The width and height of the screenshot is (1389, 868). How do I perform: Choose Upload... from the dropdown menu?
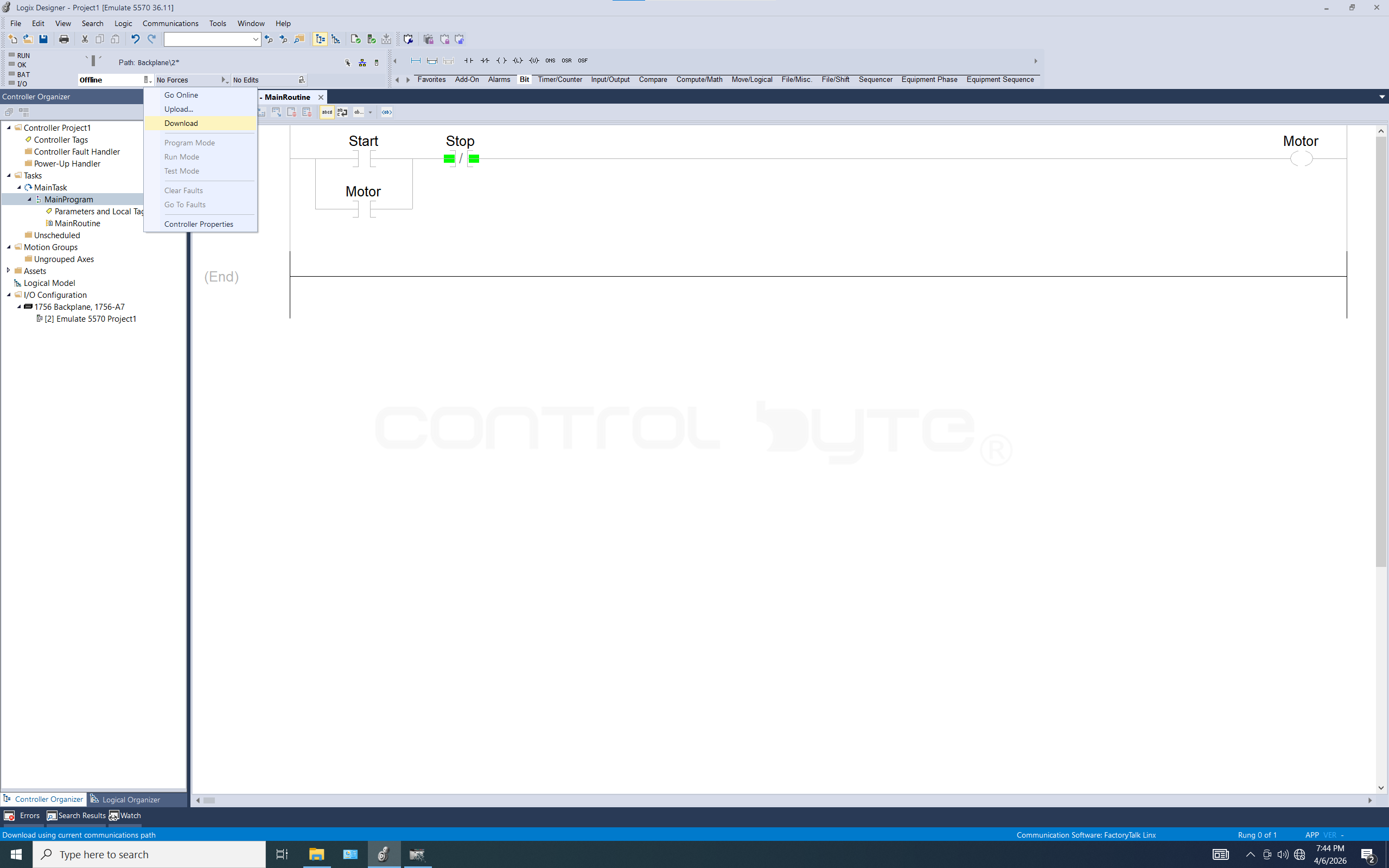click(x=200, y=109)
